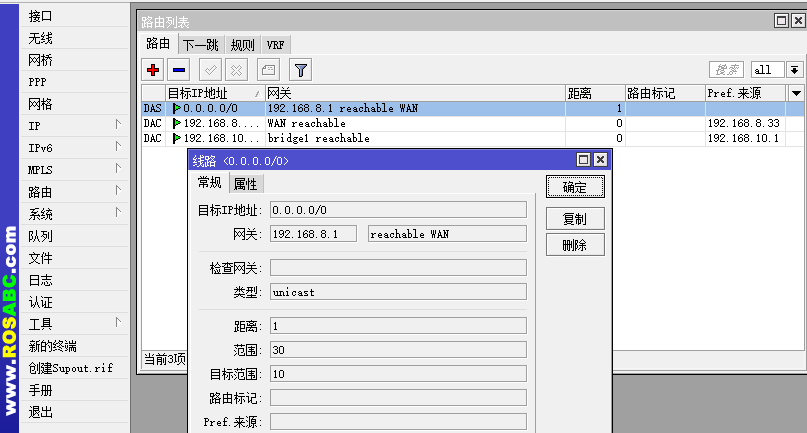Screen dimensions: 807x433
Task: Click the 类型 field showing unicast
Action: [x=398, y=292]
